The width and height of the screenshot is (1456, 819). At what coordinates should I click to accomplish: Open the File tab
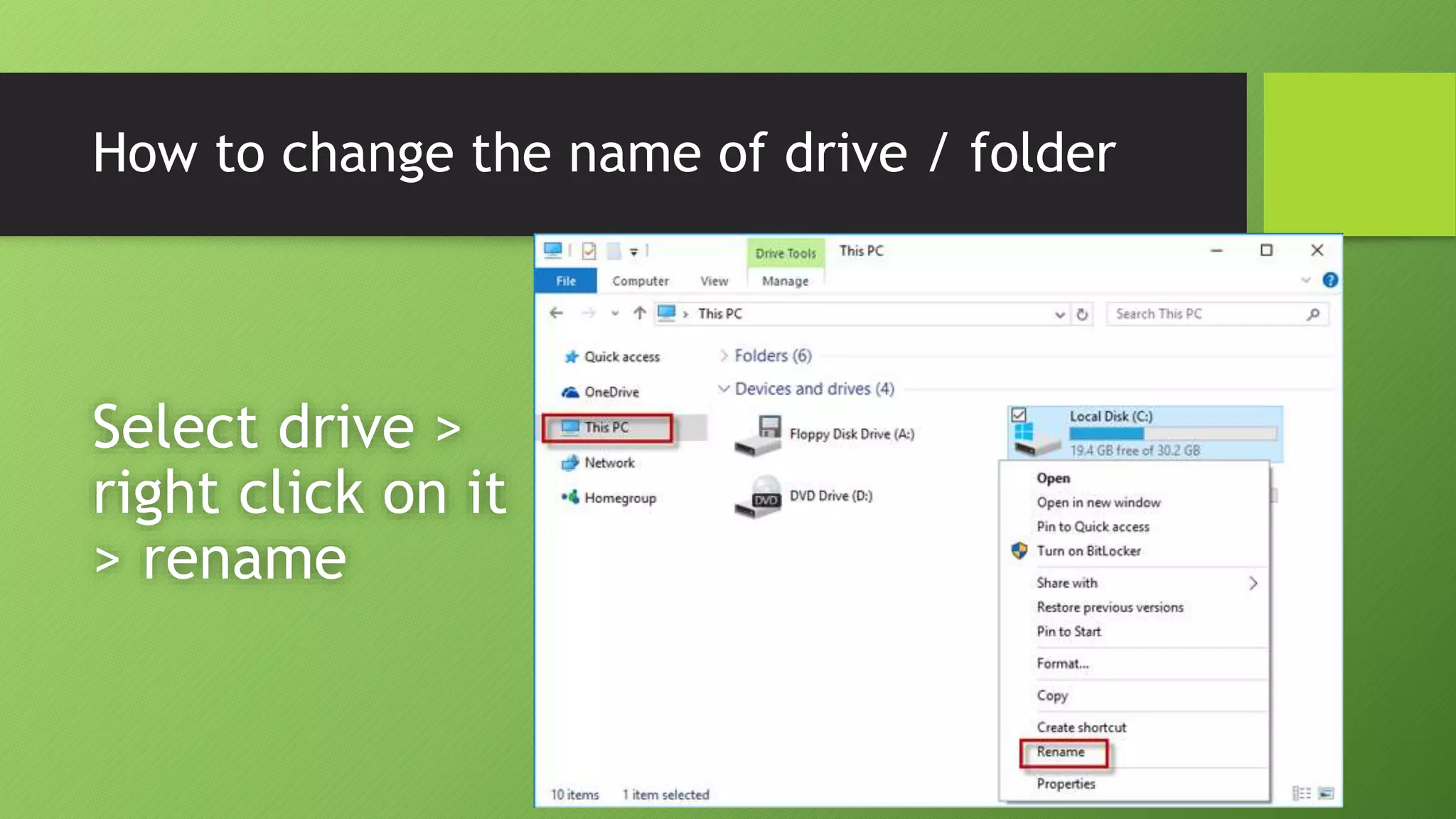[566, 281]
